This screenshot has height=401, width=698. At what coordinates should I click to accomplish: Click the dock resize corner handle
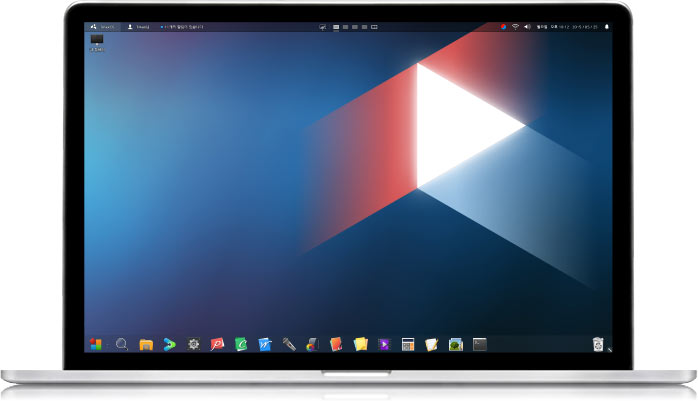click(x=609, y=350)
